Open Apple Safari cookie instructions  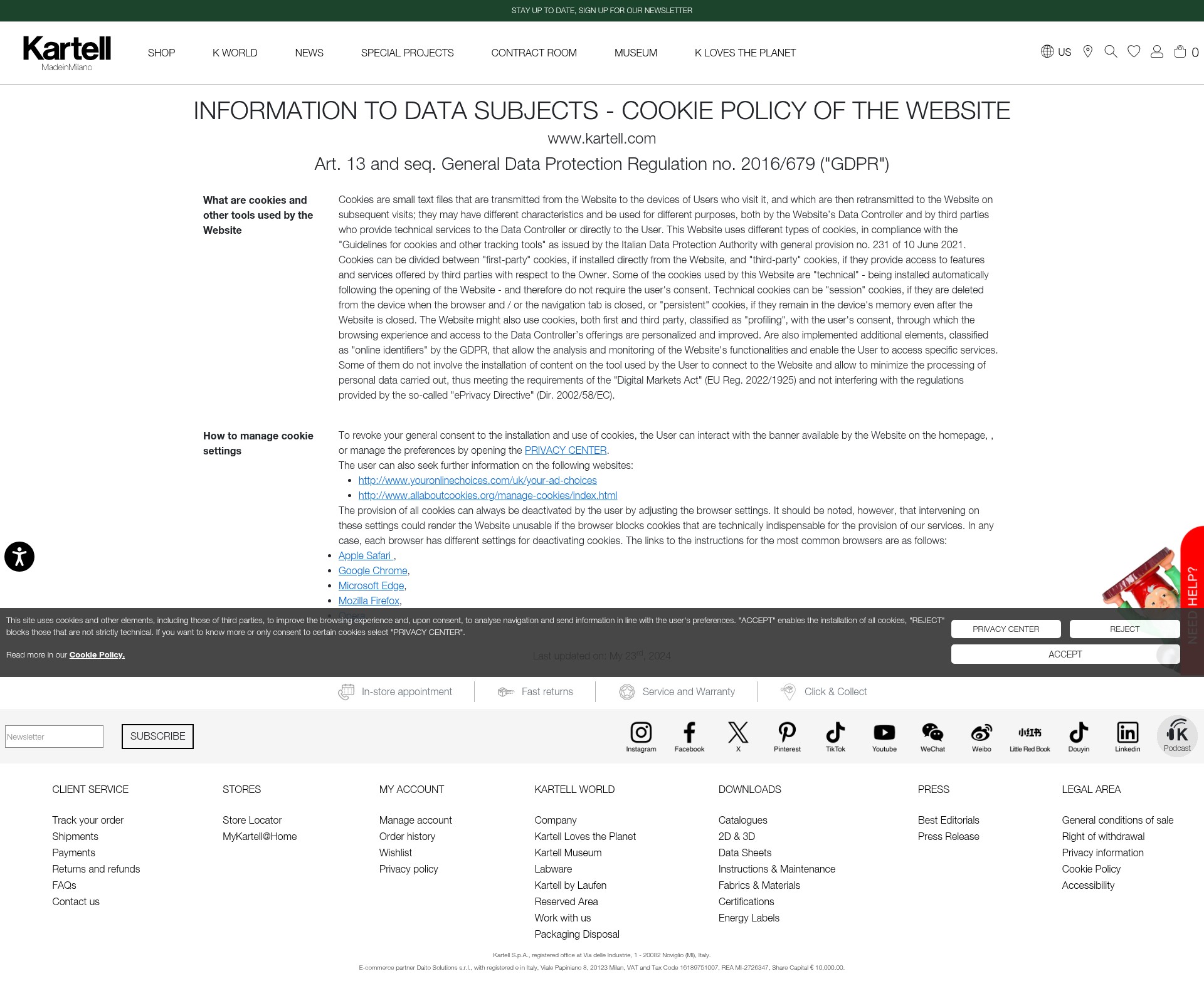(366, 556)
